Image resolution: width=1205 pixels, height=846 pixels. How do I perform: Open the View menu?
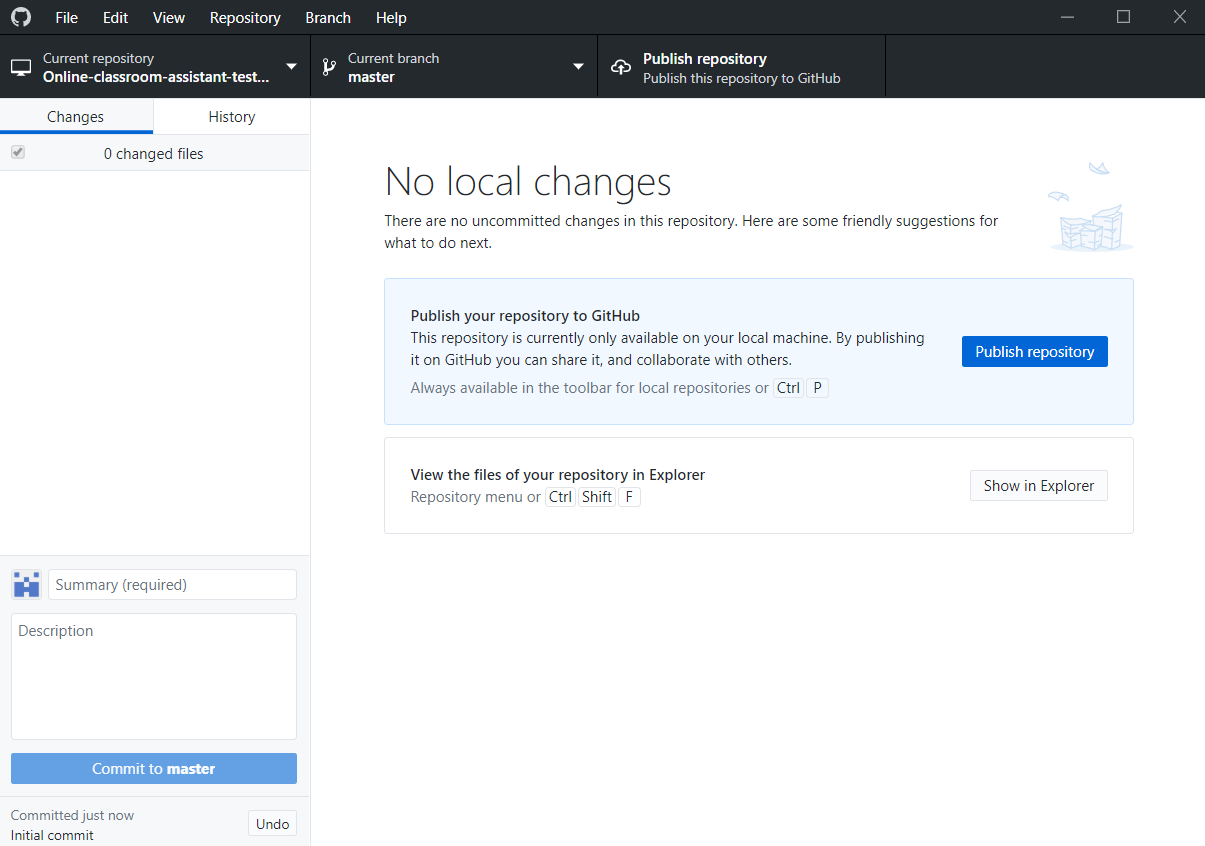tap(169, 17)
